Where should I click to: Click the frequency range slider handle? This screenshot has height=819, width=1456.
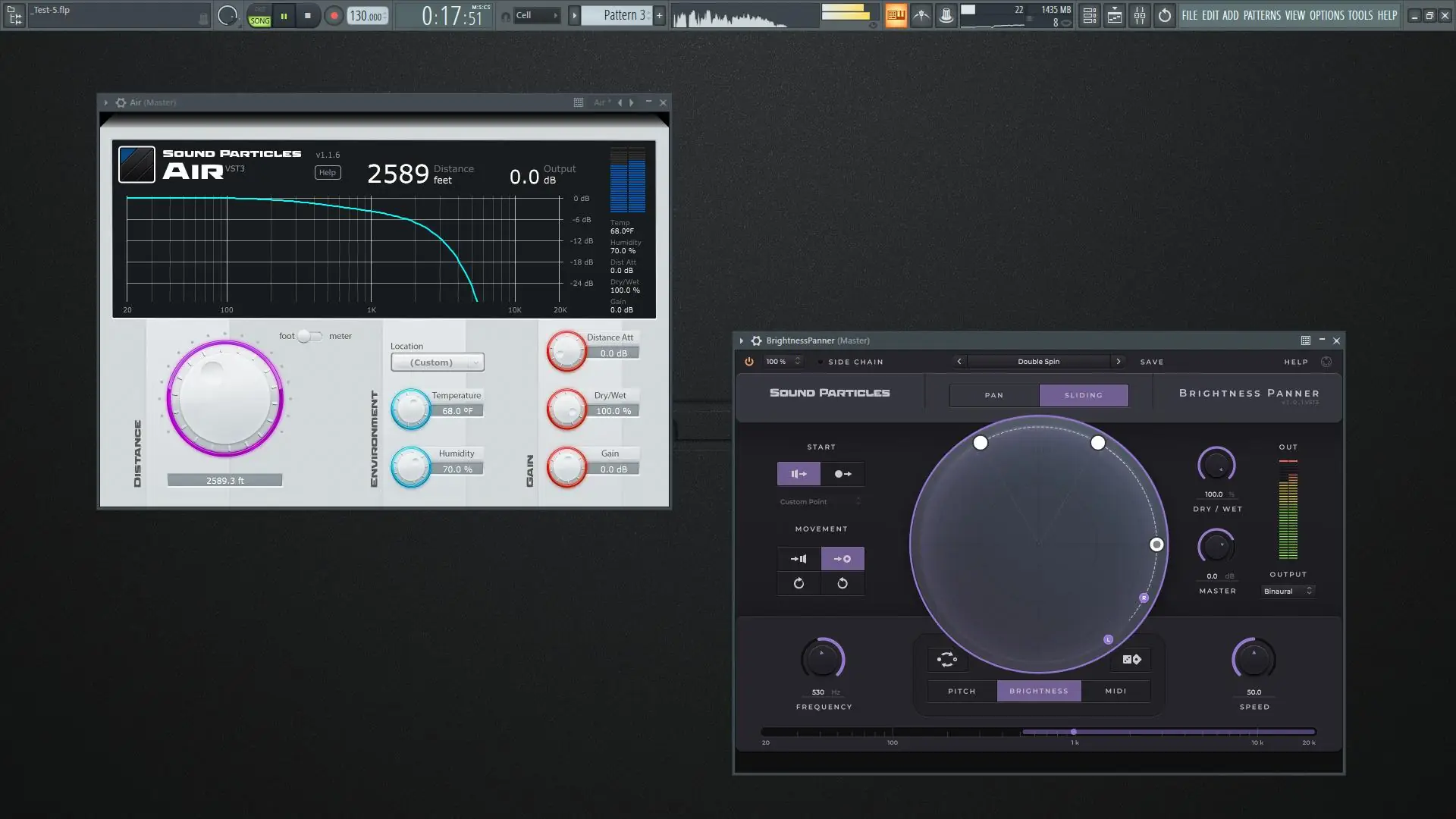[x=1073, y=732]
